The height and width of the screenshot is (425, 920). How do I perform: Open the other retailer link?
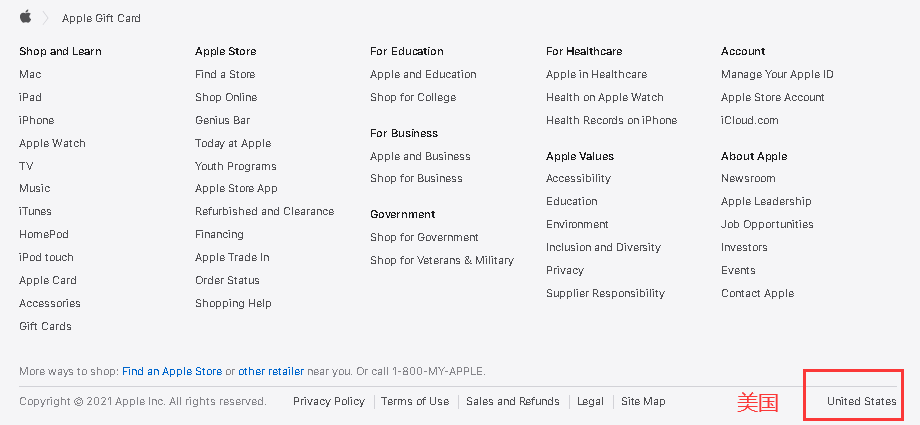pos(271,371)
